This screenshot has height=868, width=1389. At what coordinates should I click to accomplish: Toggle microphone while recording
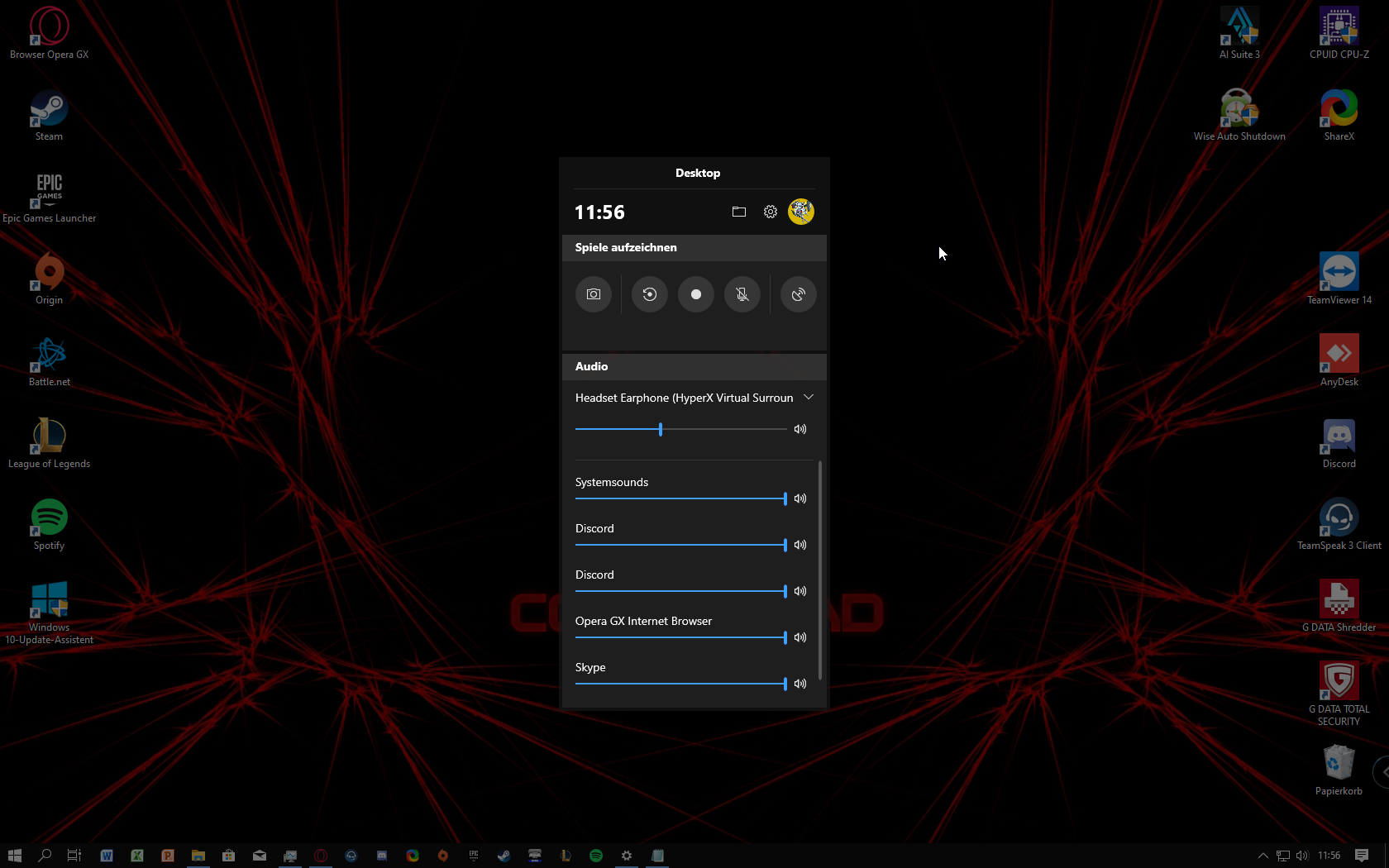pyautogui.click(x=742, y=294)
